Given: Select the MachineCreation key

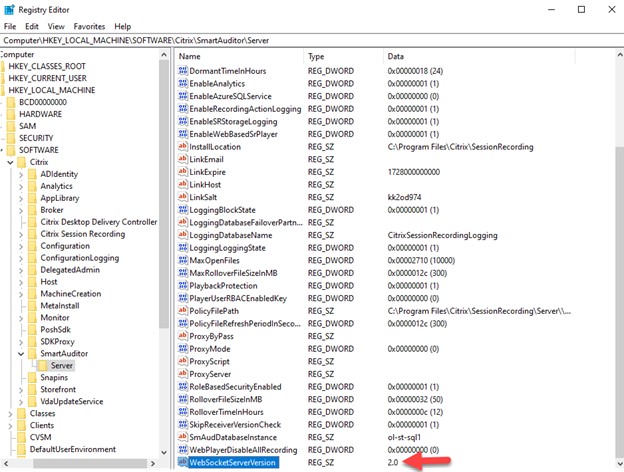Looking at the screenshot, I should point(71,294).
